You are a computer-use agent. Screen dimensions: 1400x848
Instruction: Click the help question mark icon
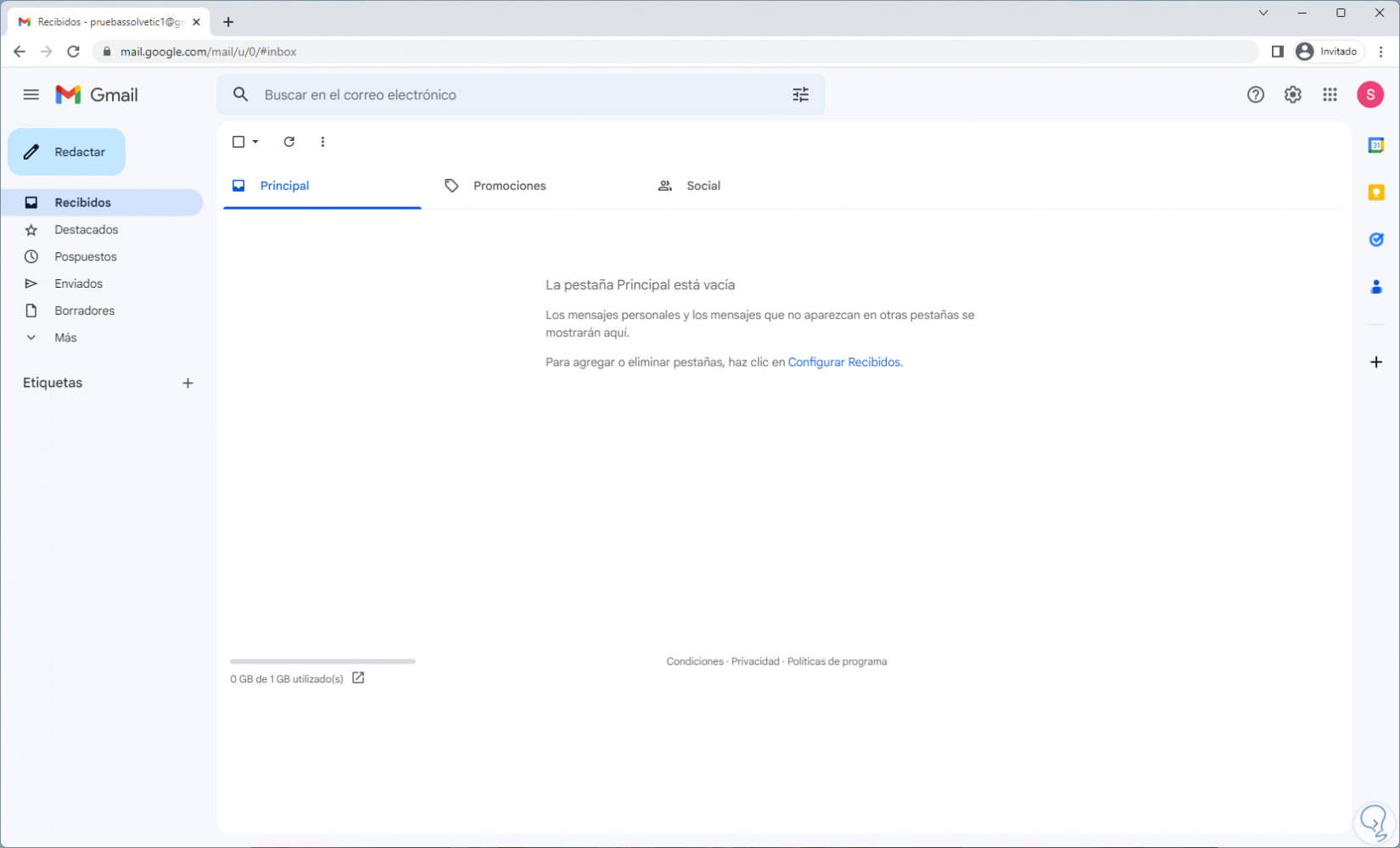click(x=1255, y=95)
